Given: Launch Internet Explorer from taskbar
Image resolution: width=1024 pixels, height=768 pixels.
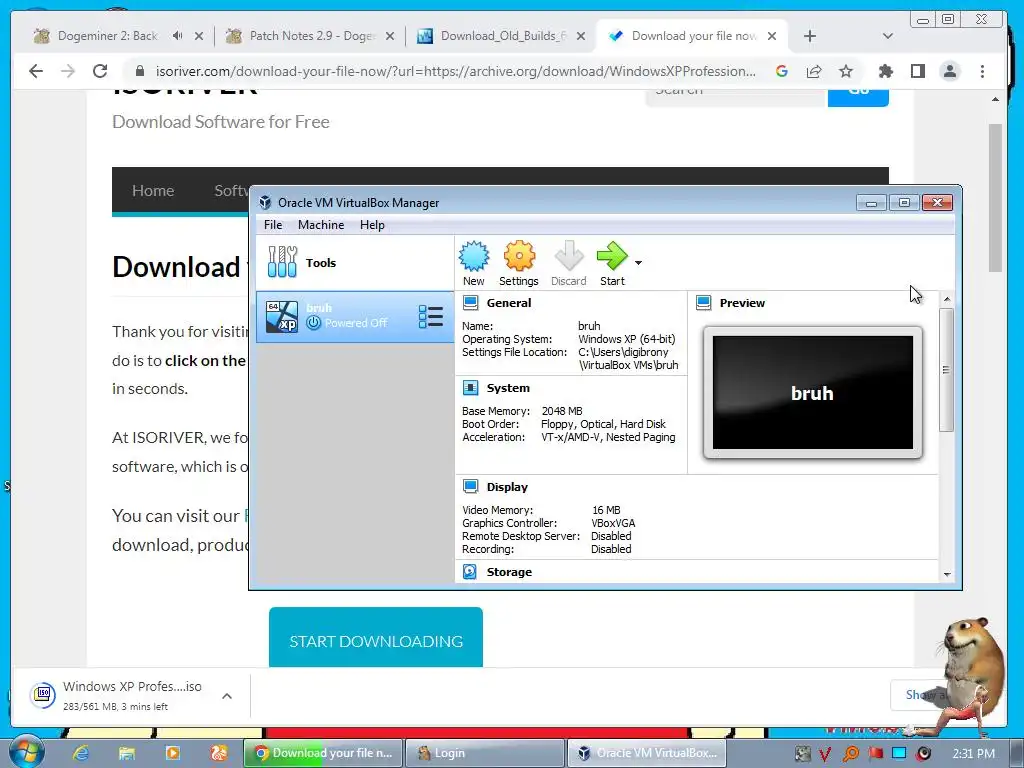Looking at the screenshot, I should [x=80, y=753].
